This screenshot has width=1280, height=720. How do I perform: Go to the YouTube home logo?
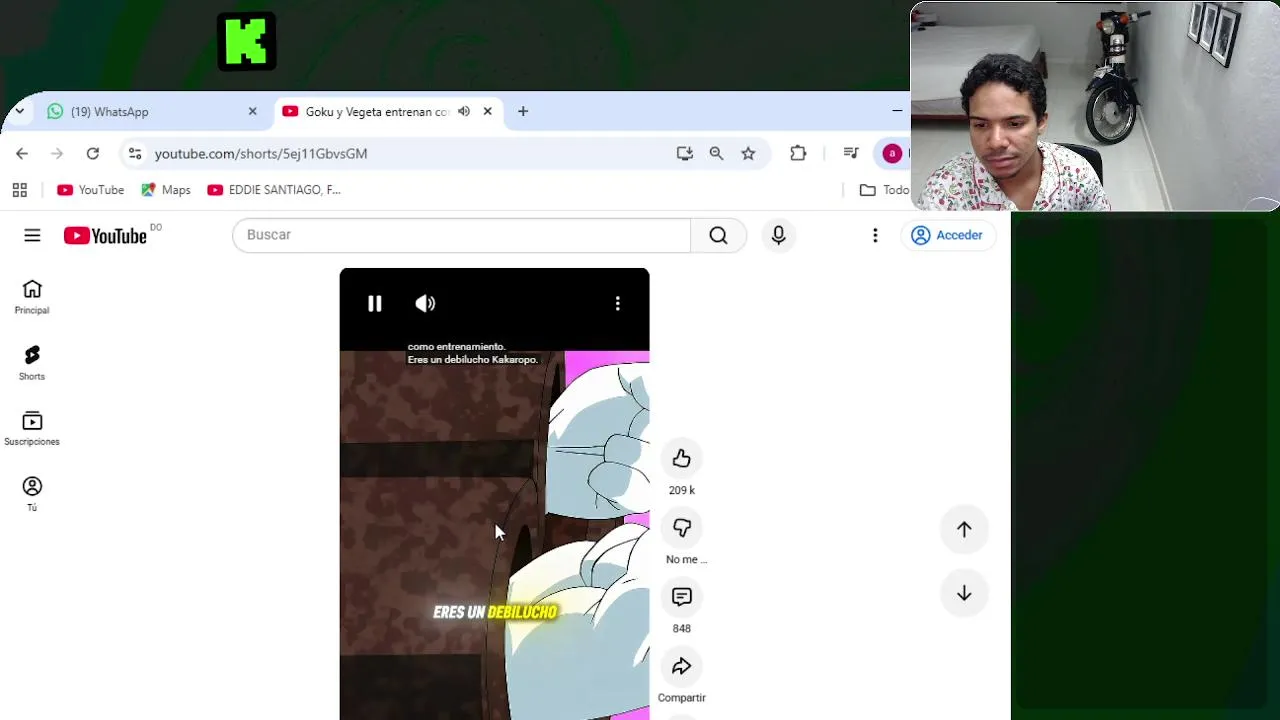click(105, 235)
